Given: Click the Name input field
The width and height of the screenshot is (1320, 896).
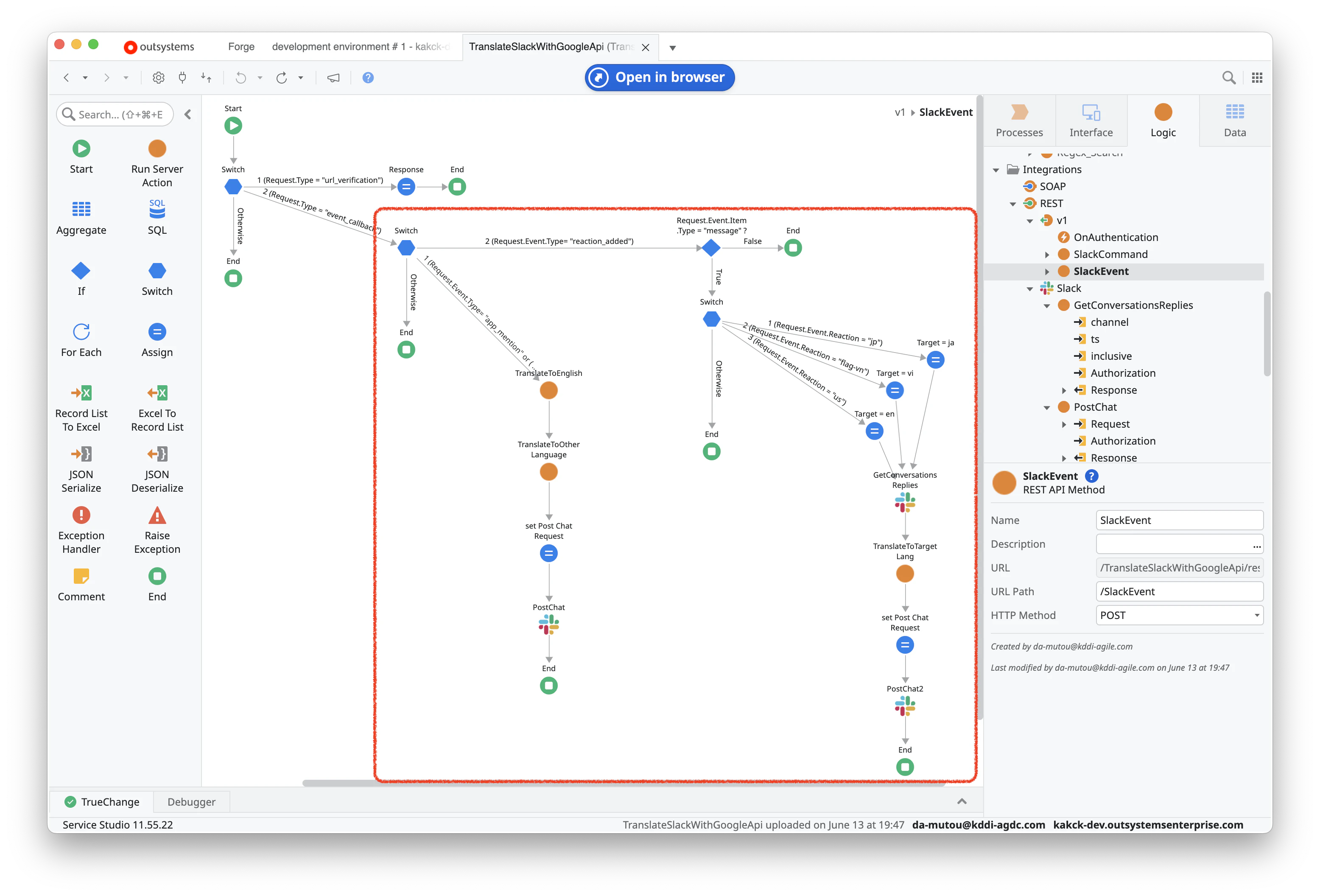Looking at the screenshot, I should (x=1179, y=521).
